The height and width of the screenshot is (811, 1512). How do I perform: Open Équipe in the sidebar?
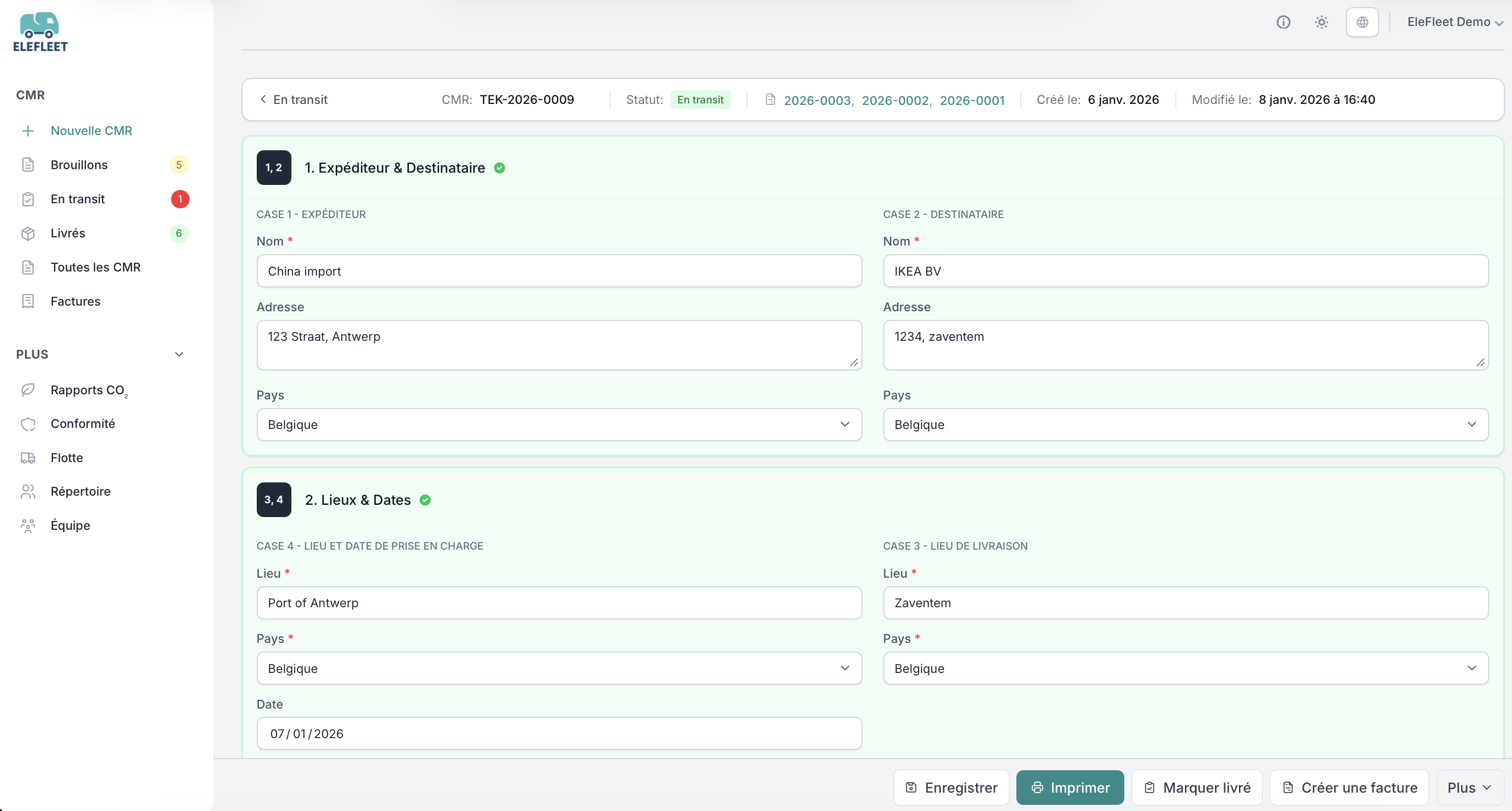pyautogui.click(x=70, y=525)
